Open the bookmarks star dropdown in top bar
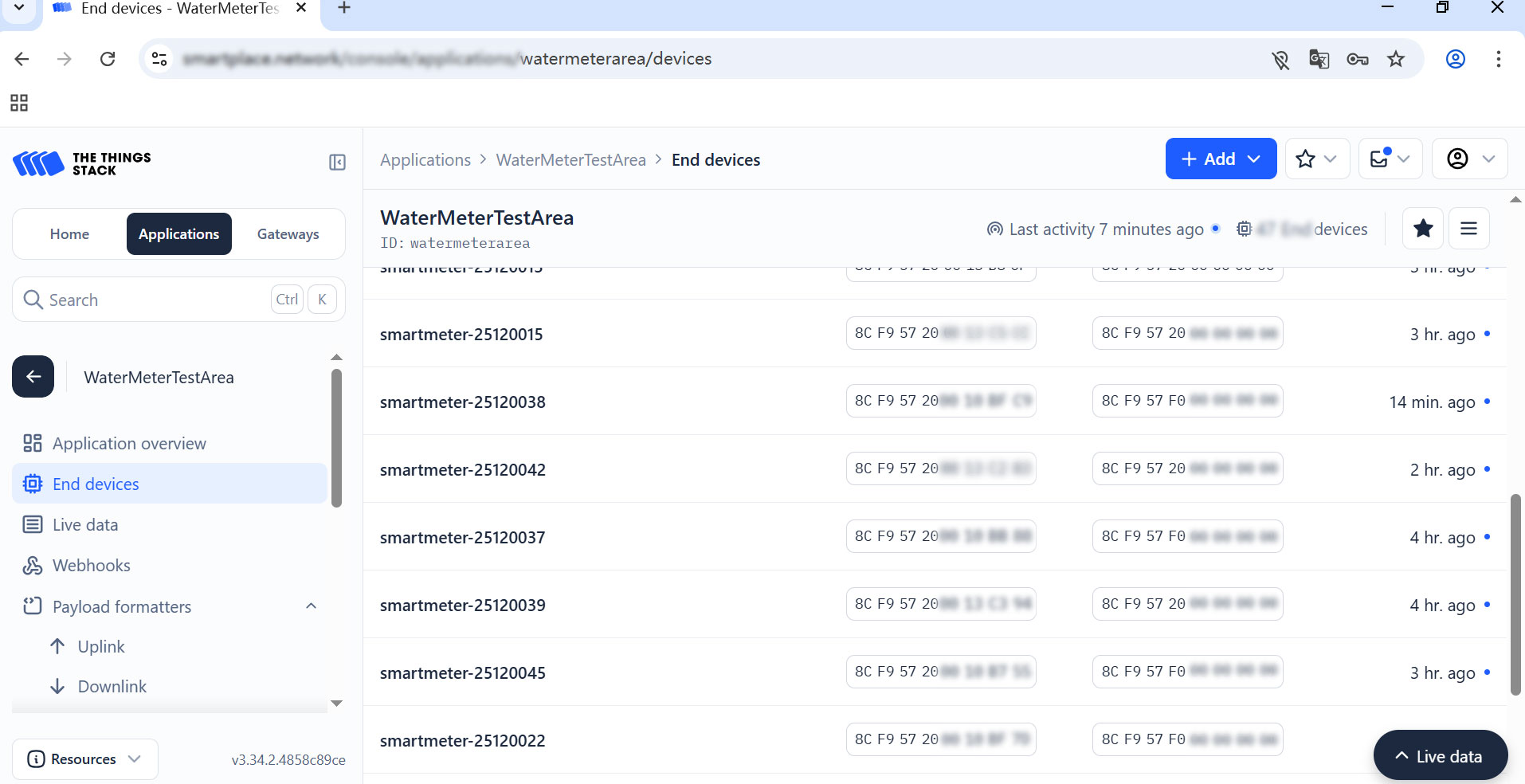Viewport: 1525px width, 784px height. 1316,159
